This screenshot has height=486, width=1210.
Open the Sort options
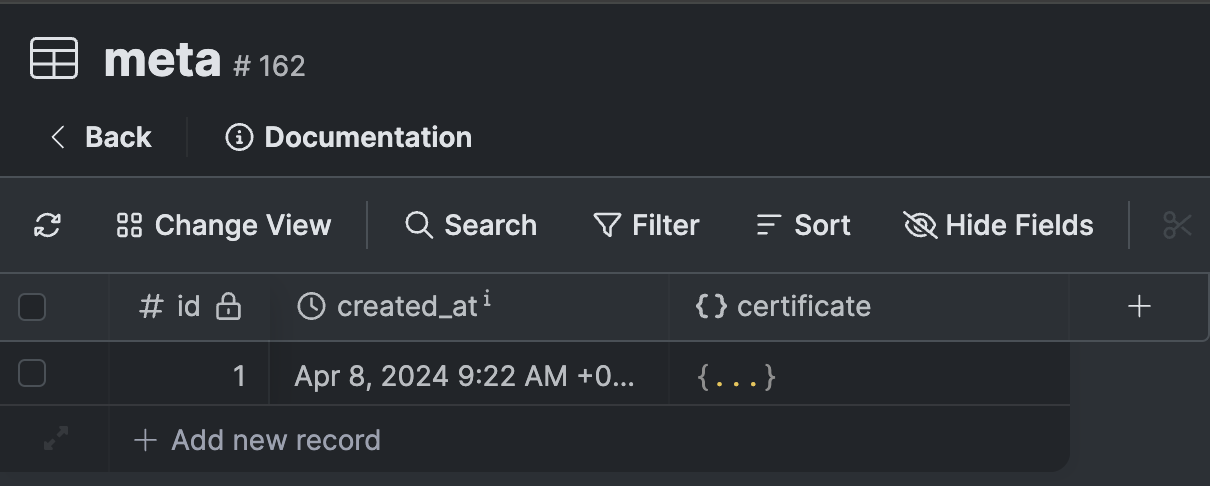click(x=803, y=225)
